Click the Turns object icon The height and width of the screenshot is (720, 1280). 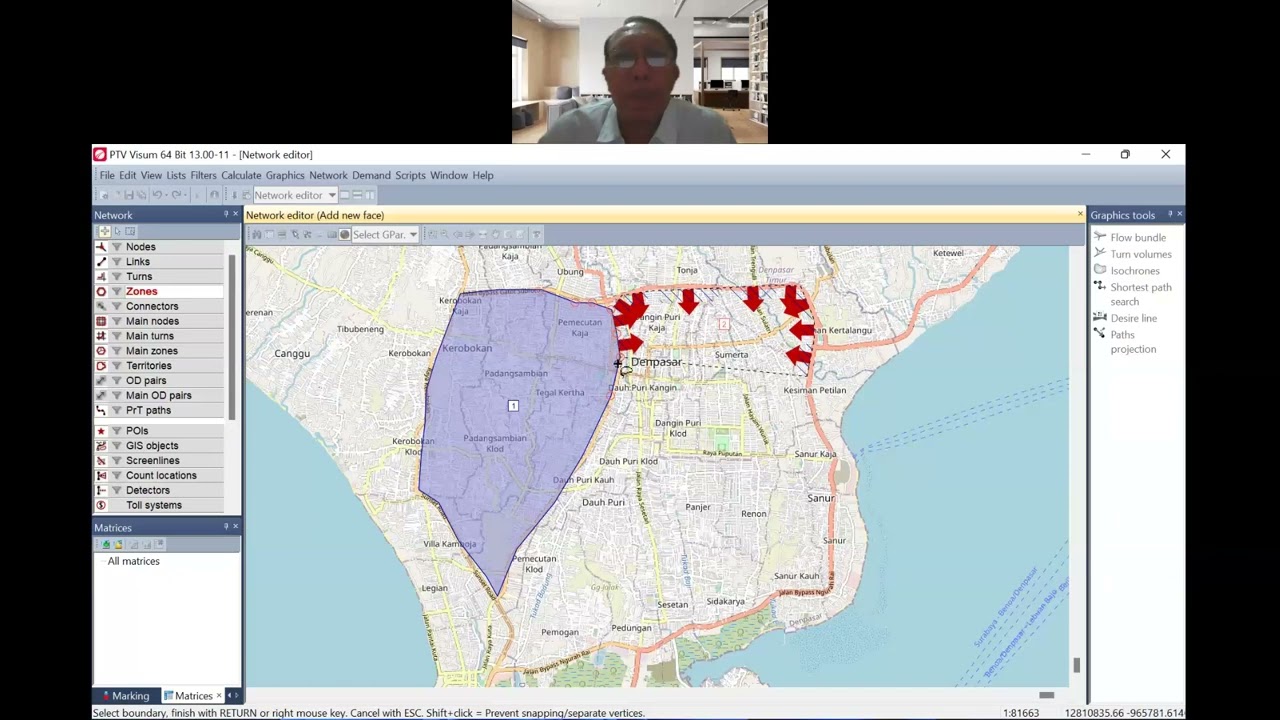(x=101, y=277)
